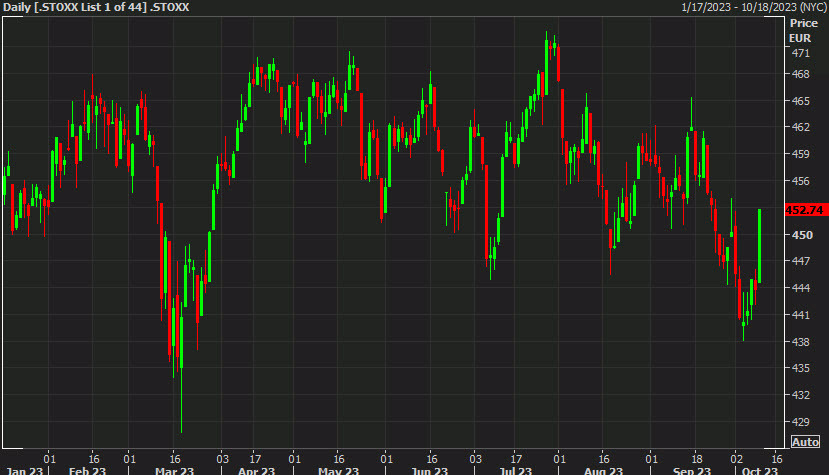This screenshot has height=475, width=829.
Task: Click the 468 price axis value
Action: pyautogui.click(x=800, y=74)
